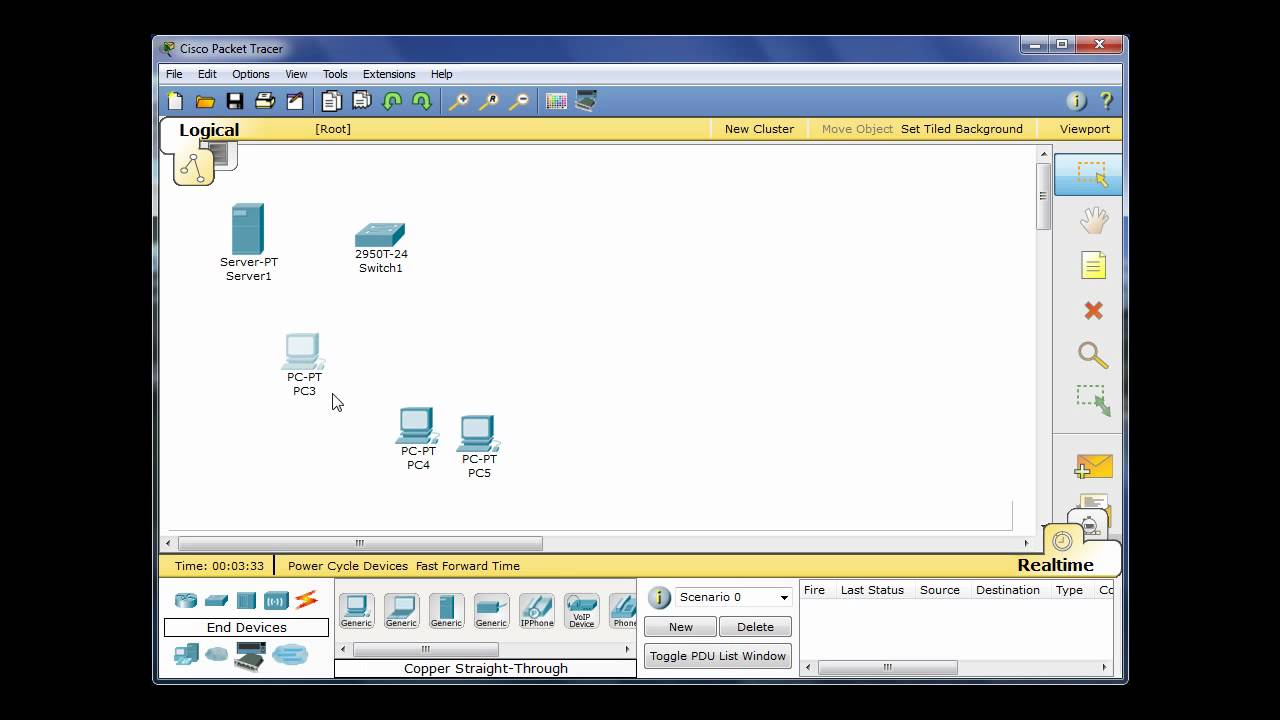This screenshot has height=720, width=1280.
Task: Open the View menu
Action: (296, 74)
